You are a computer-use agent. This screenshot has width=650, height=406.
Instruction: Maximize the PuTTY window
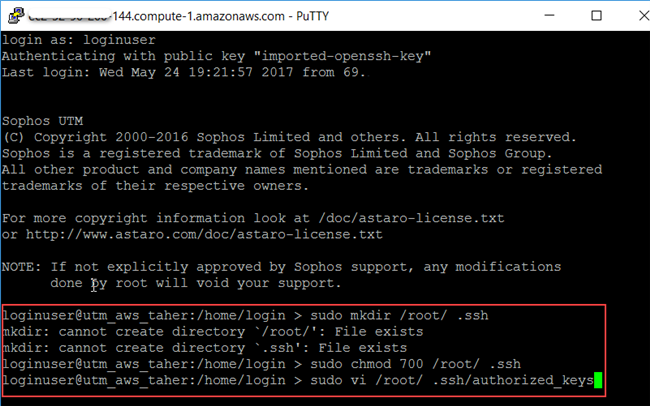596,16
